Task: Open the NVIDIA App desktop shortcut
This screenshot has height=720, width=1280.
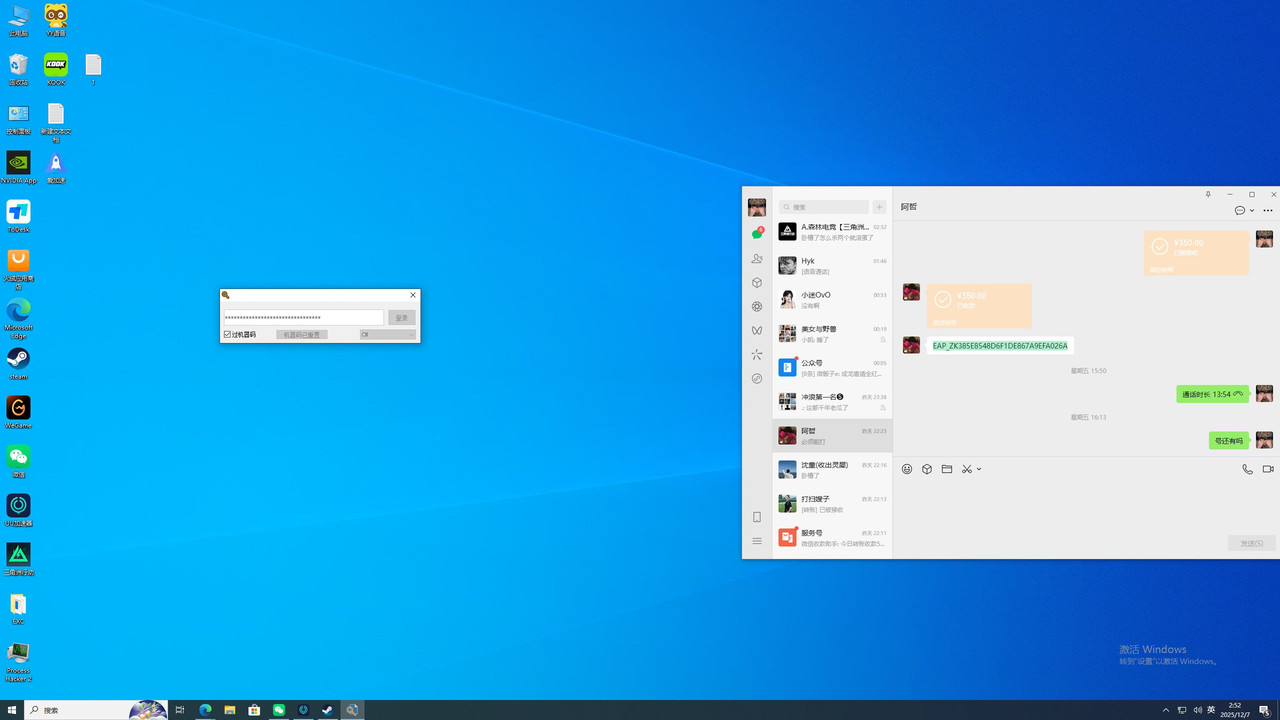Action: point(18,168)
